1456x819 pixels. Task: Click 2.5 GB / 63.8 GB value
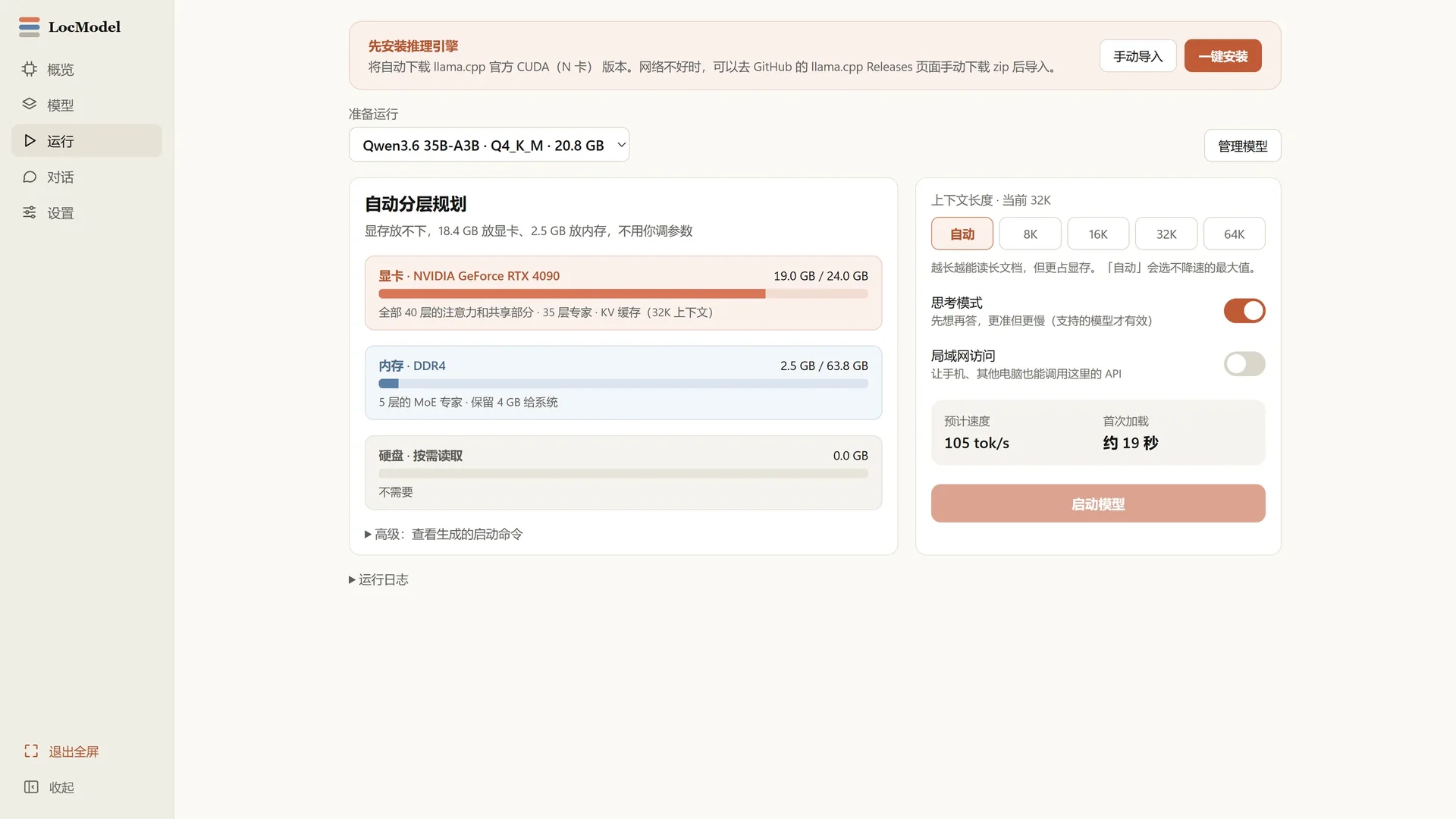click(824, 366)
